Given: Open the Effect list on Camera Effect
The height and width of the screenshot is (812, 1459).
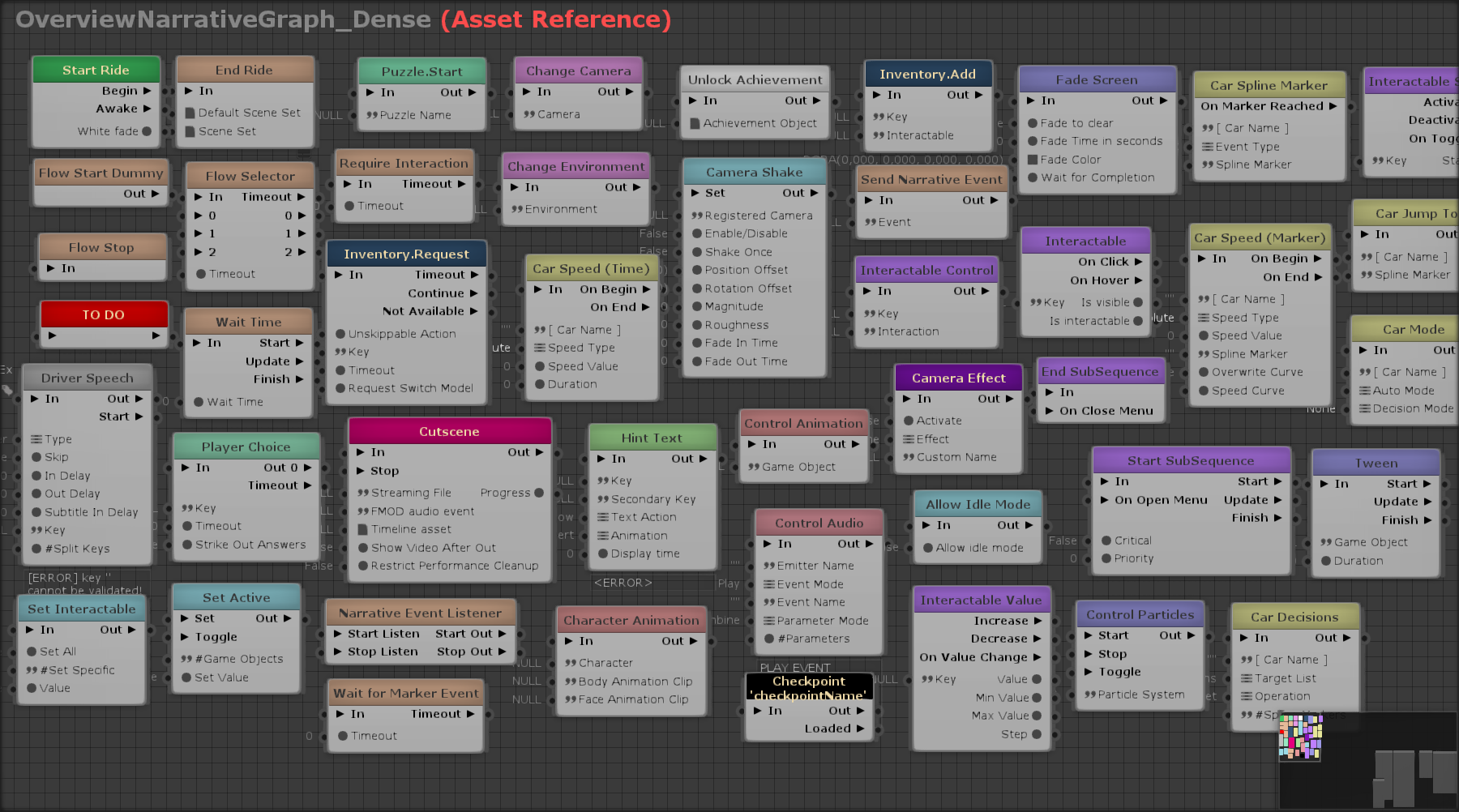Looking at the screenshot, I should coord(909,439).
